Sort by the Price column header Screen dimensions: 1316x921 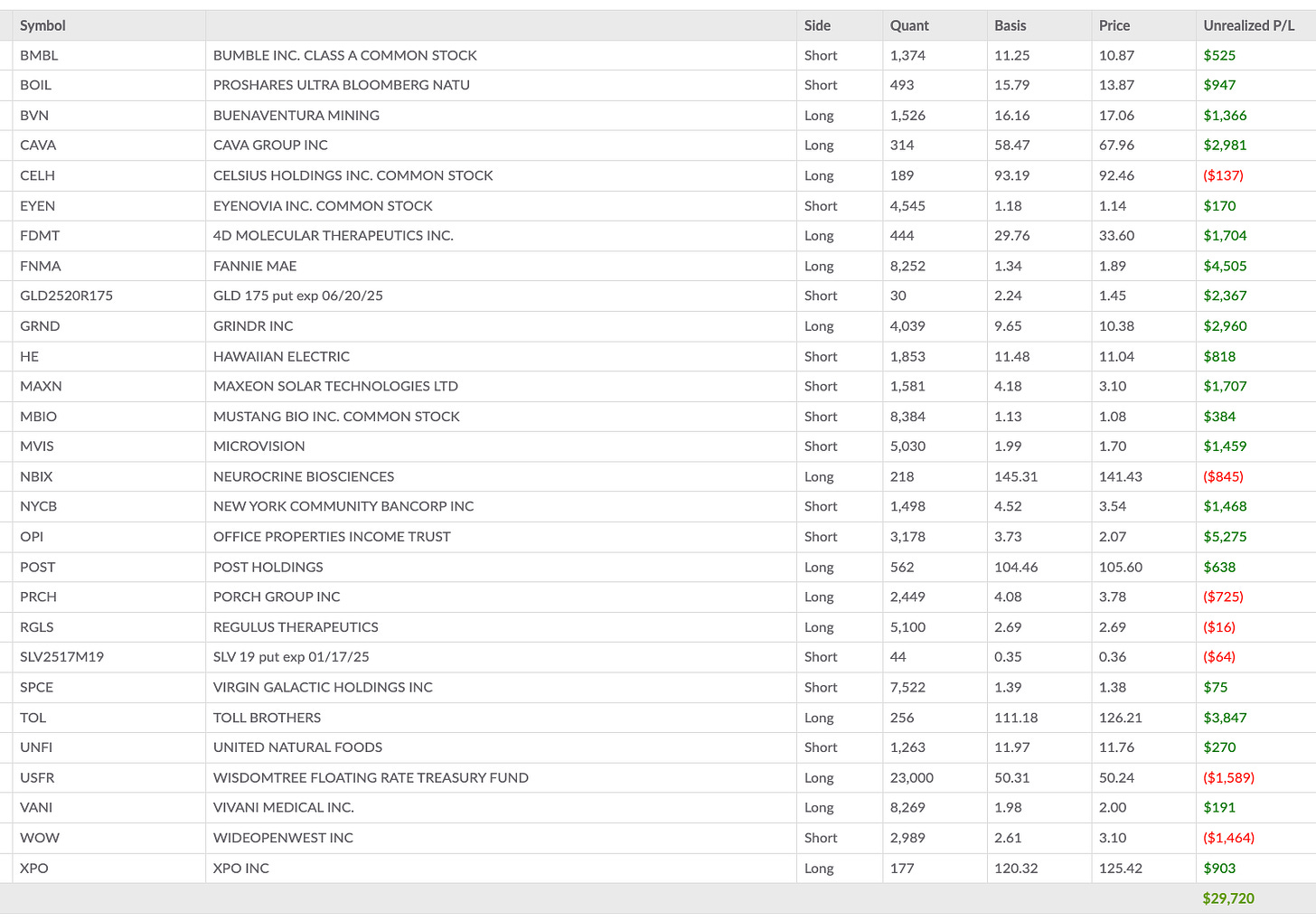click(x=1114, y=25)
